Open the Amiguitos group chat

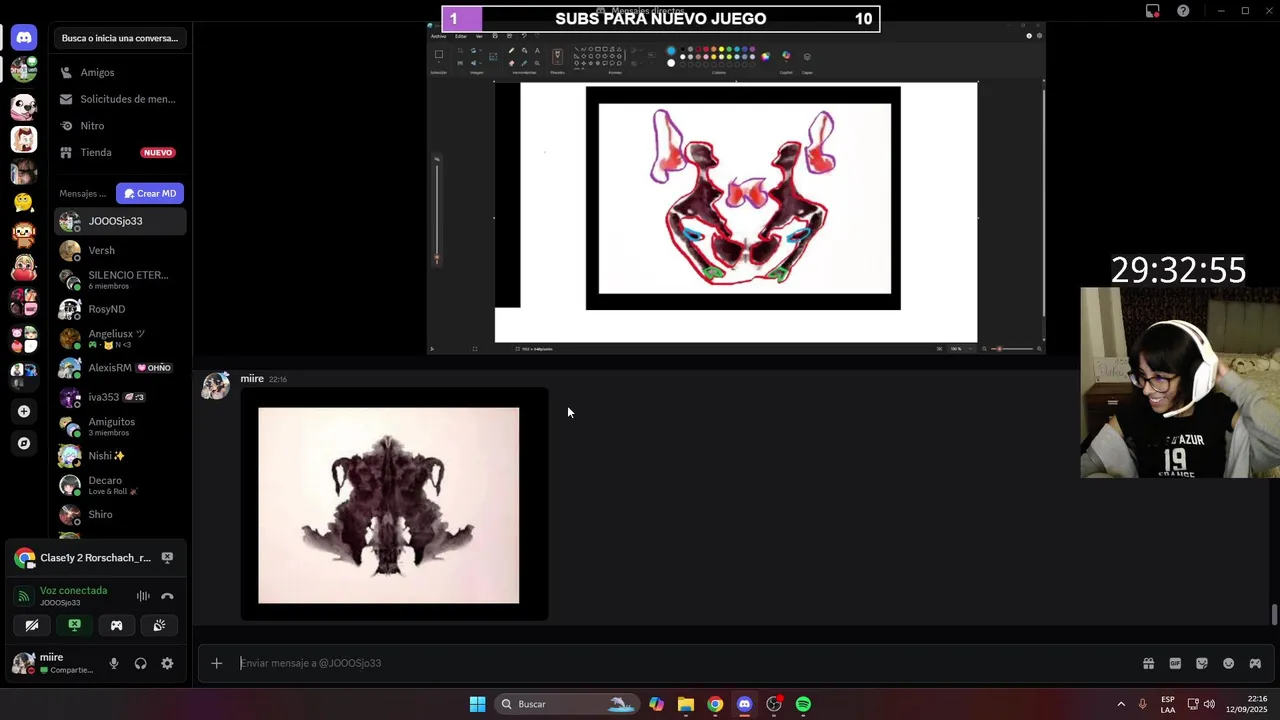pyautogui.click(x=120, y=426)
